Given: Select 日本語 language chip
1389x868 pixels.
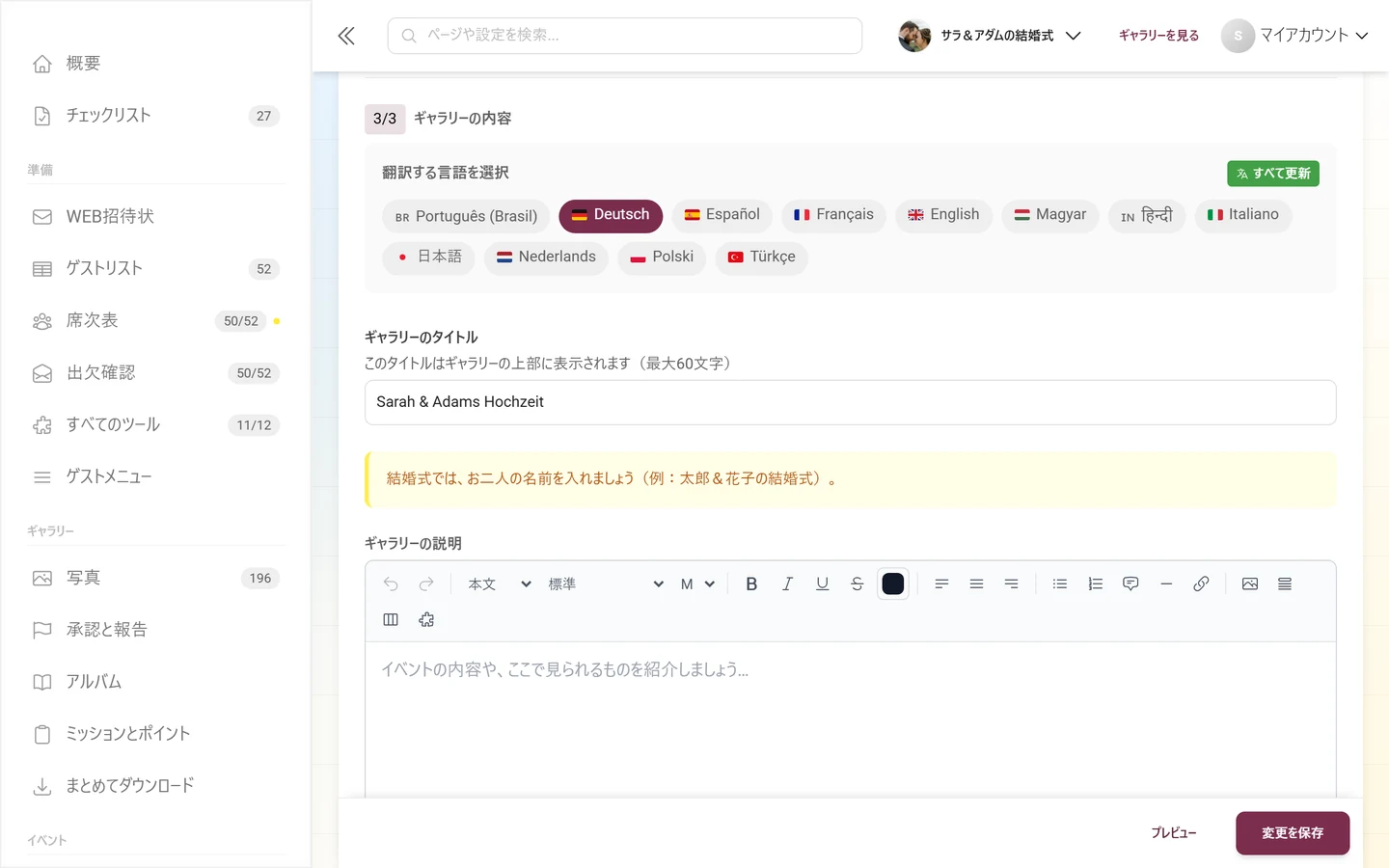Looking at the screenshot, I should click(428, 258).
